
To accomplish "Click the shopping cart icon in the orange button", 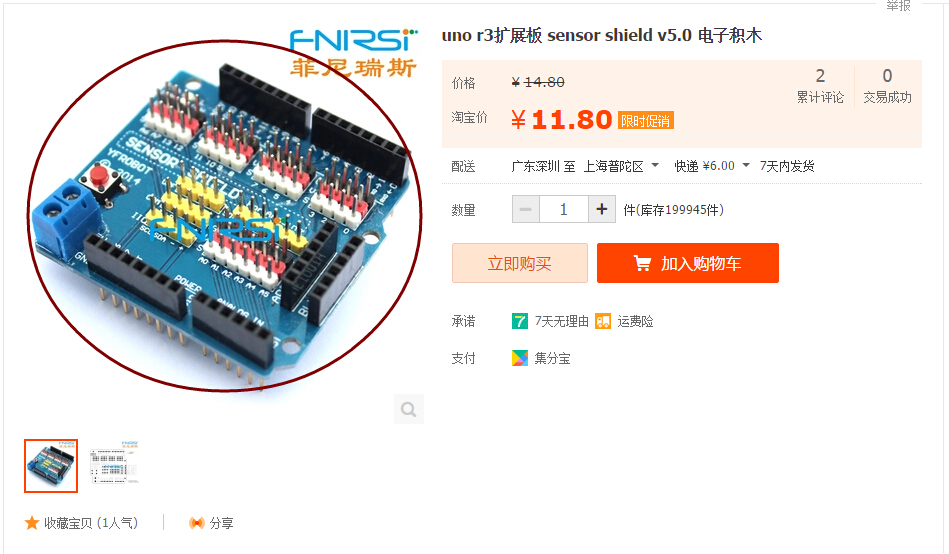I will click(x=642, y=263).
